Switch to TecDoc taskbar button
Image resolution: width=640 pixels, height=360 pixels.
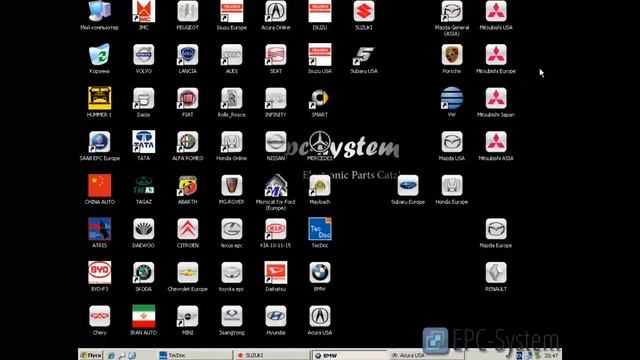[x=194, y=355]
